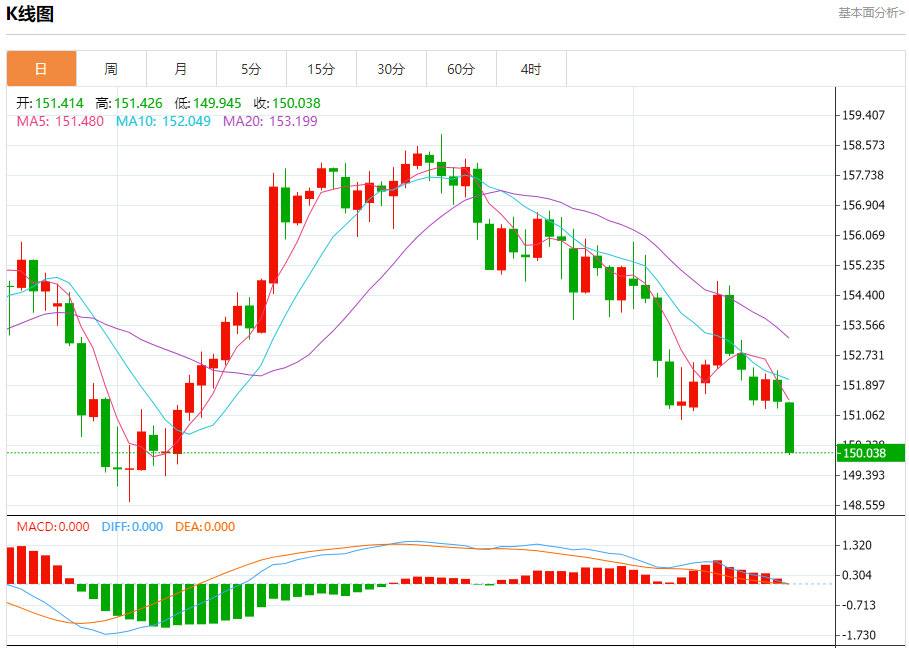Select the 日 daily chart tab
Image resolution: width=909 pixels, height=648 pixels.
[41, 69]
